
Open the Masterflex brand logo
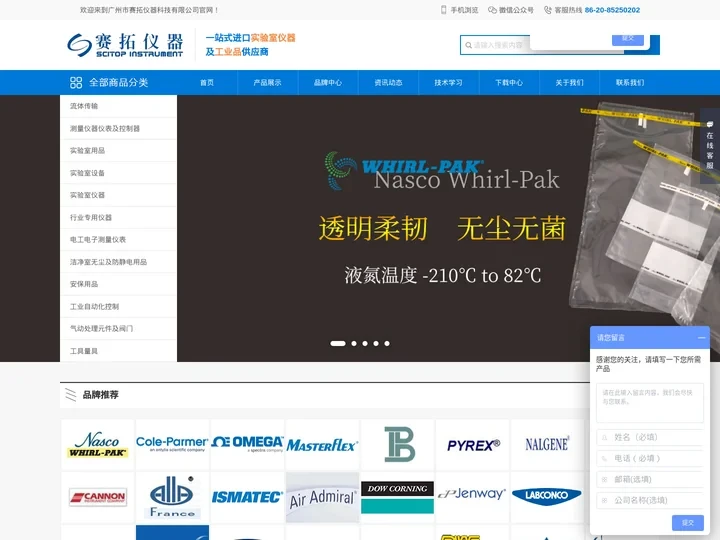coord(322,444)
